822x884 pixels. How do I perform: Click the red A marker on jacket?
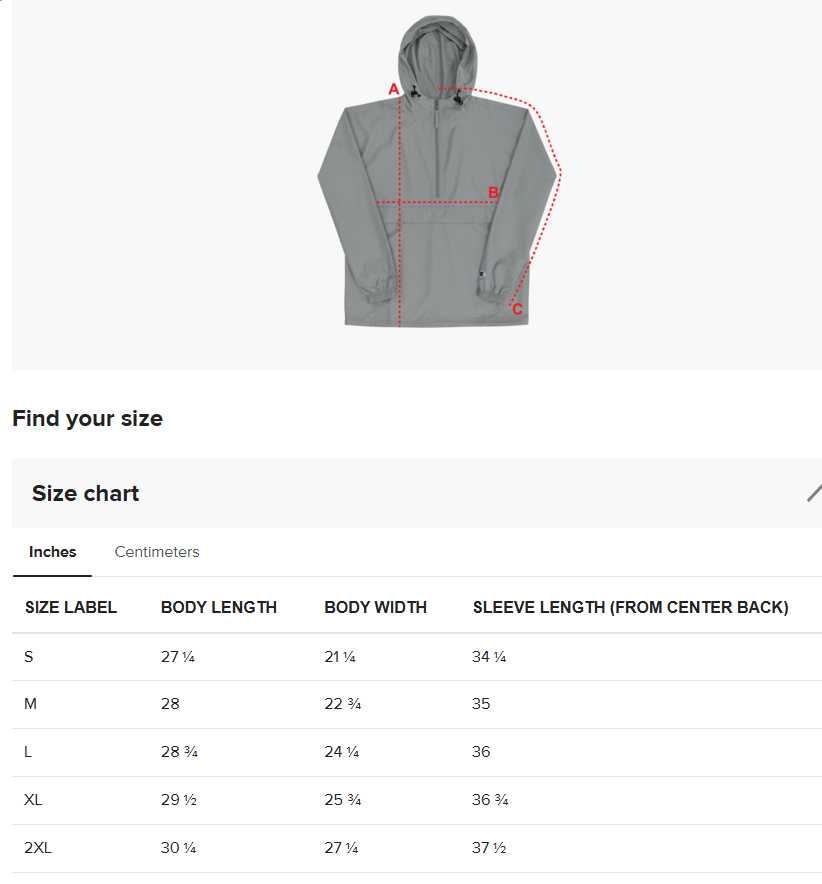coord(394,90)
